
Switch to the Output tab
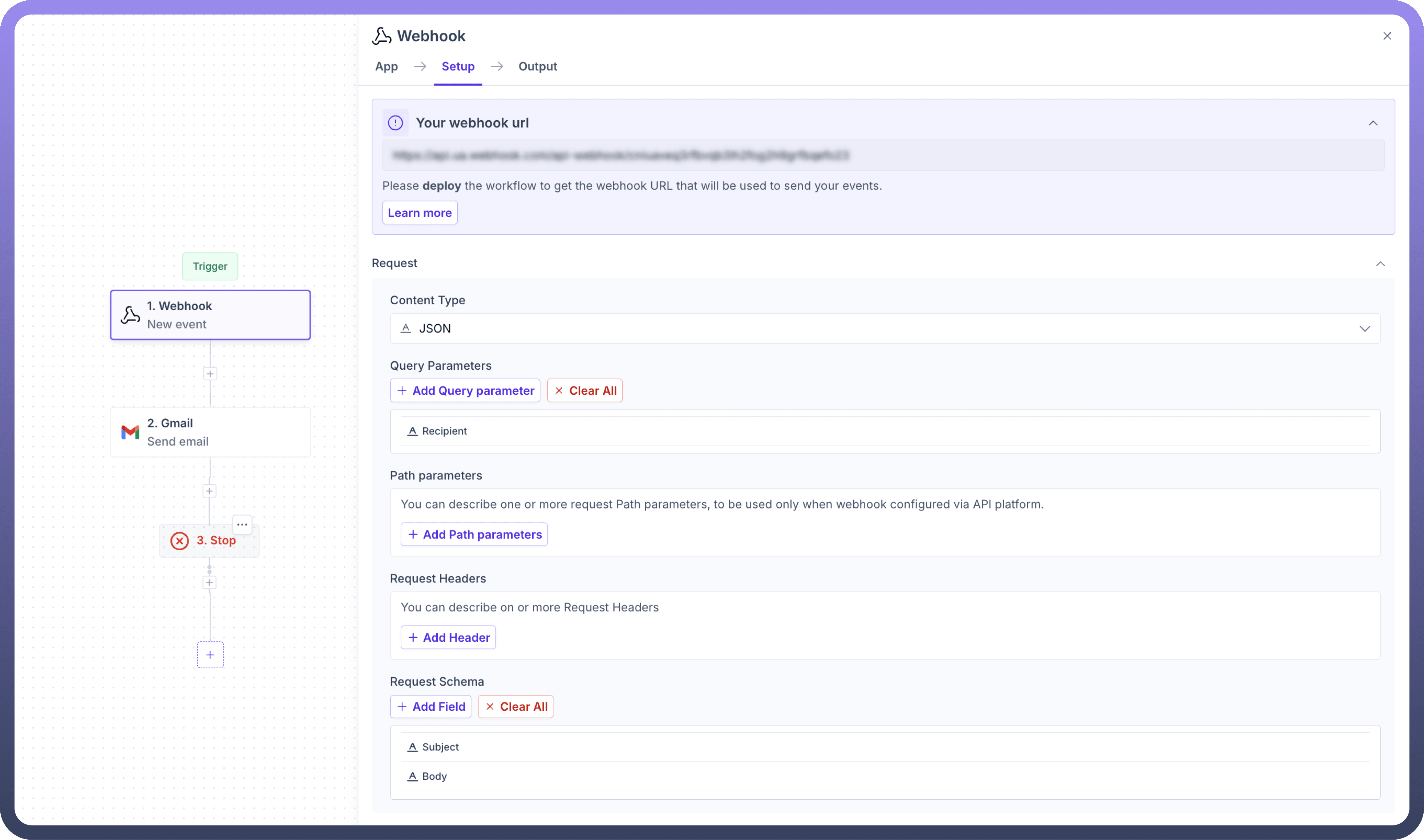pos(537,67)
